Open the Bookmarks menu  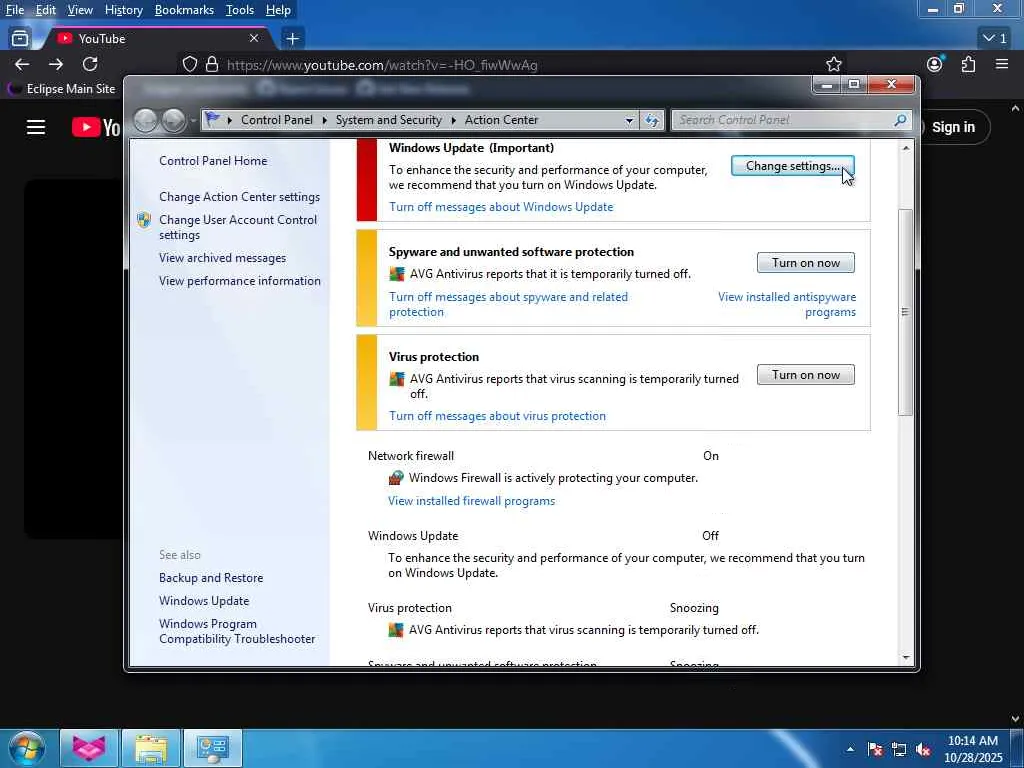[x=184, y=10]
